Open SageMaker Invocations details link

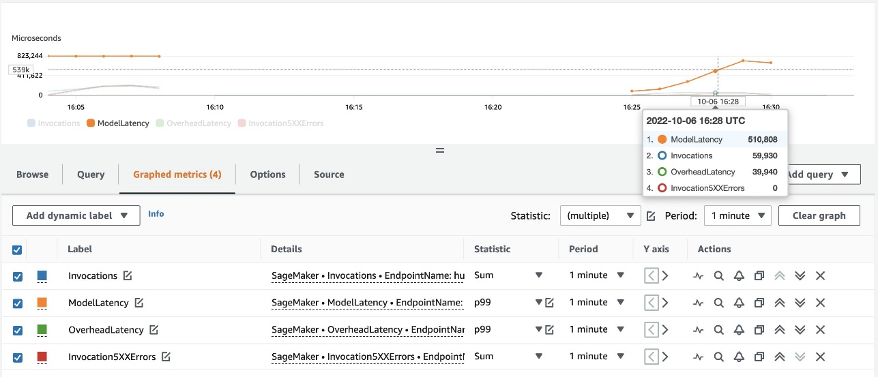[x=368, y=276]
